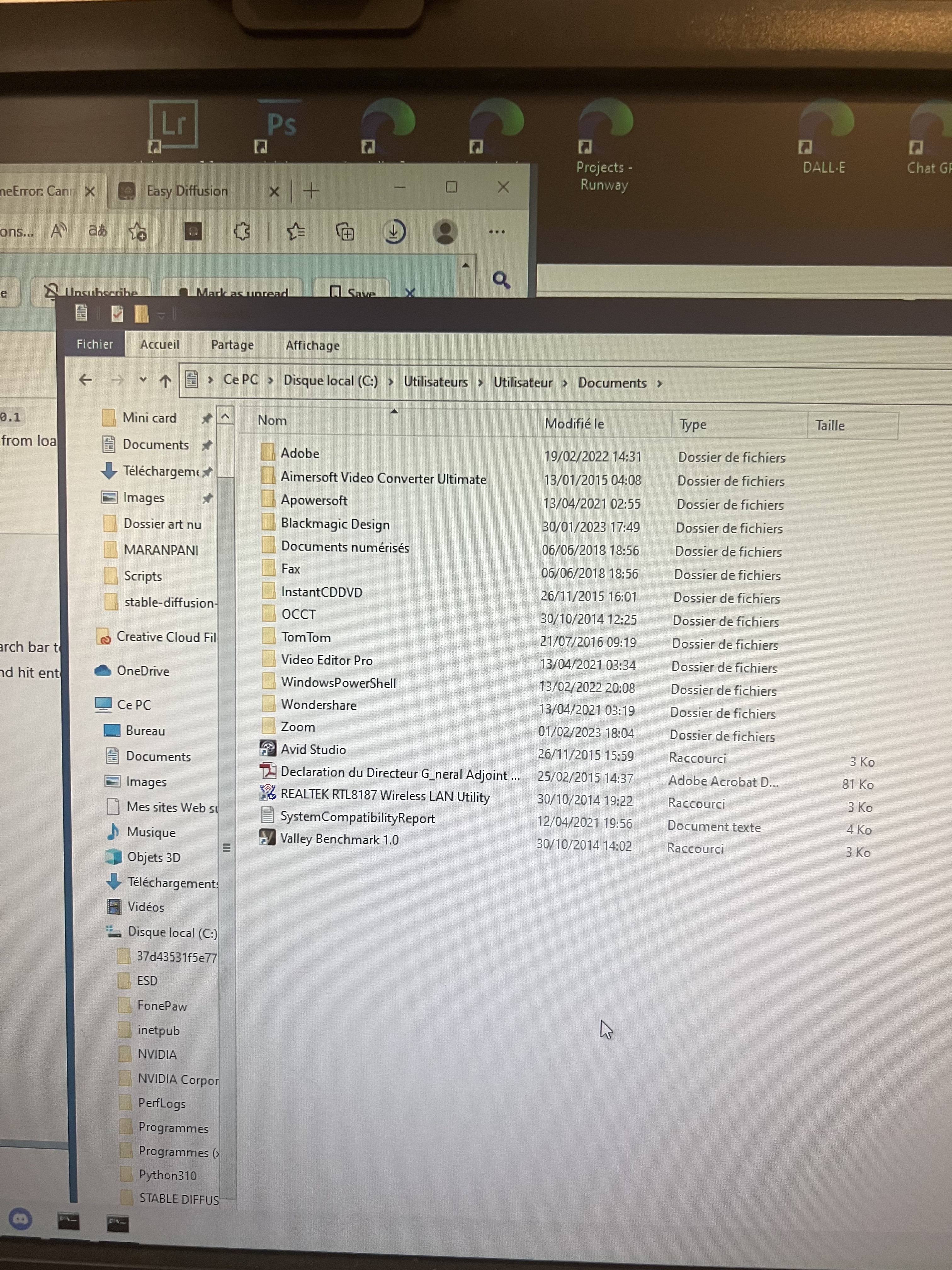Image resolution: width=952 pixels, height=1270 pixels.
Task: Add page to favorites star icon in Edge
Action: point(138,232)
